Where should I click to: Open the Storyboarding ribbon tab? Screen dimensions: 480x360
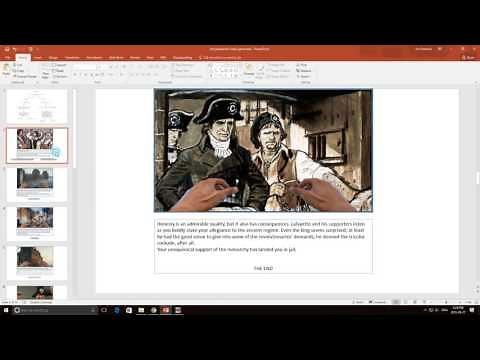tap(182, 57)
